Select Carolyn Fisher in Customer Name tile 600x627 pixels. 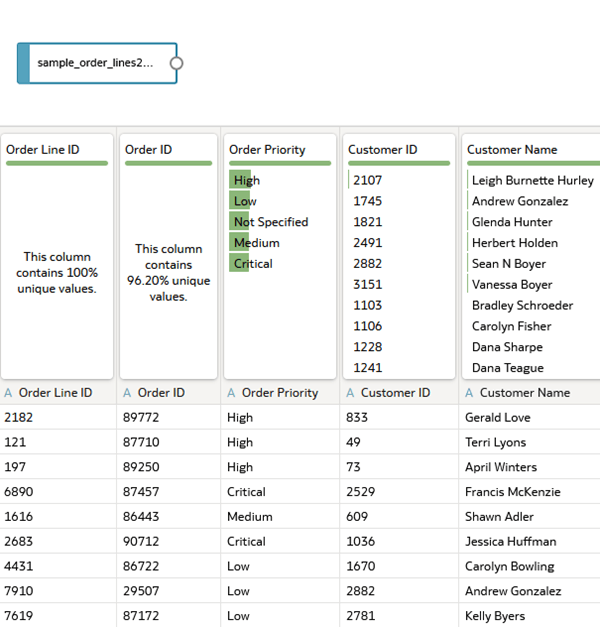pyautogui.click(x=512, y=325)
